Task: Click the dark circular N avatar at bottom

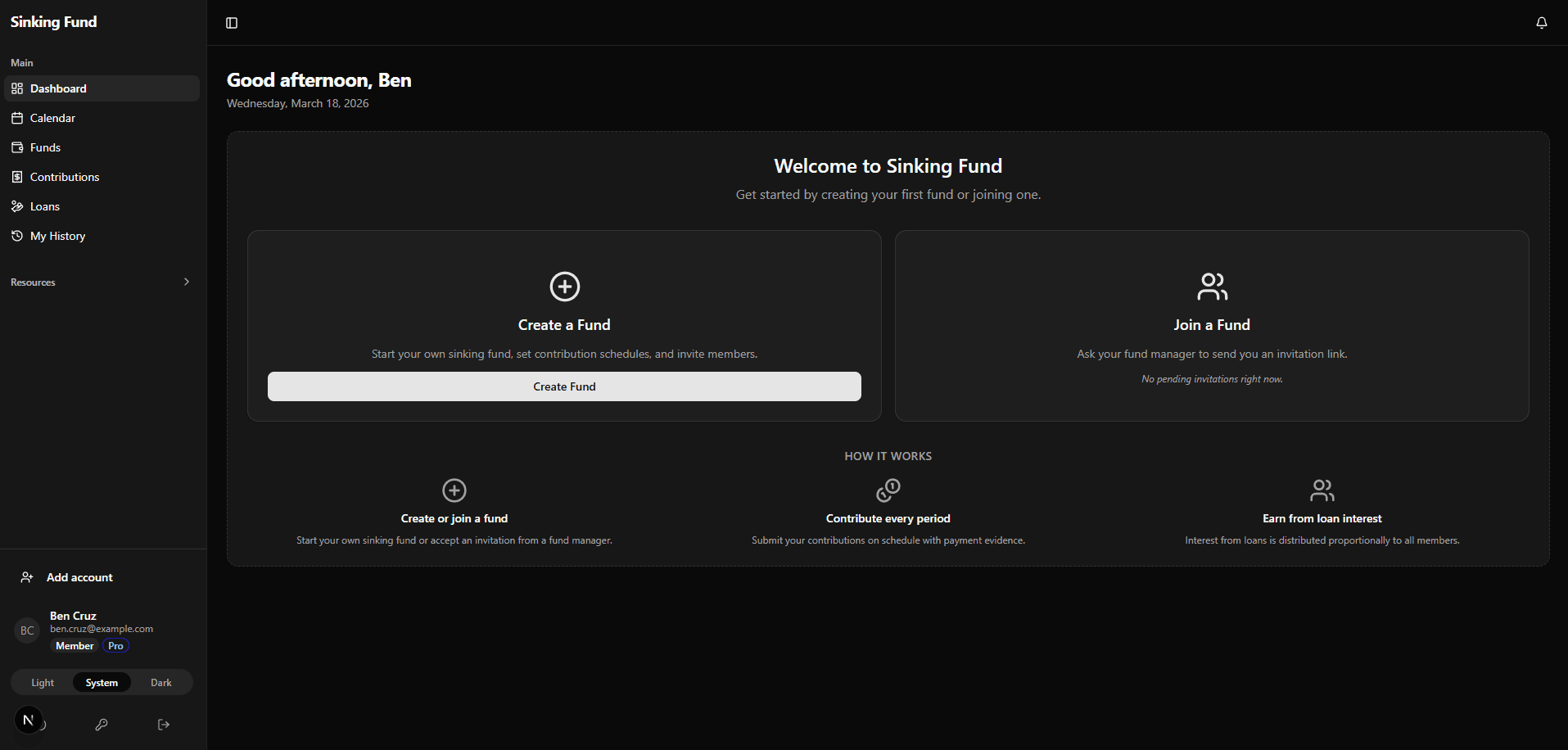Action: [29, 720]
